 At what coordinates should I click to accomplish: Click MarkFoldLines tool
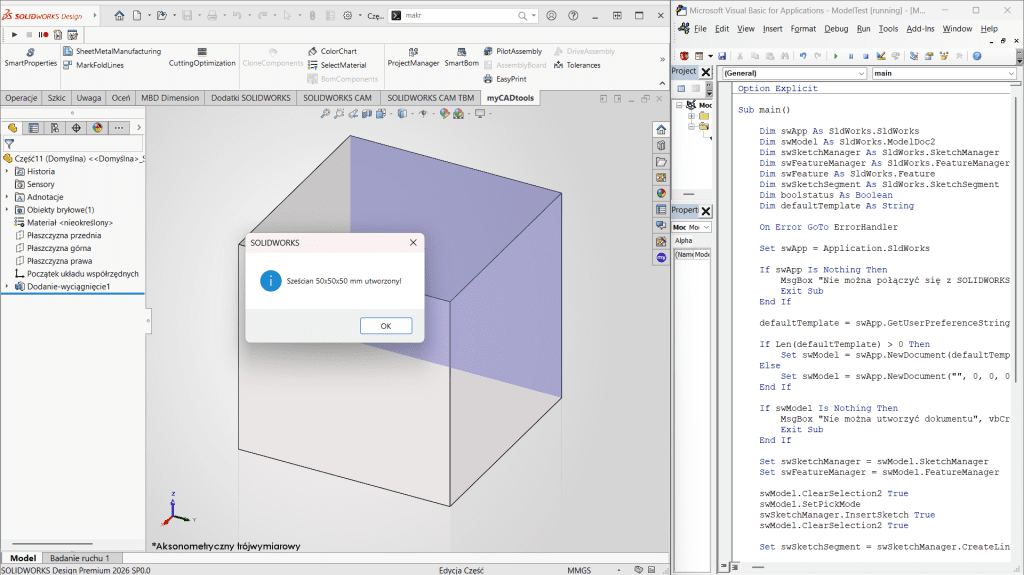pos(93,65)
